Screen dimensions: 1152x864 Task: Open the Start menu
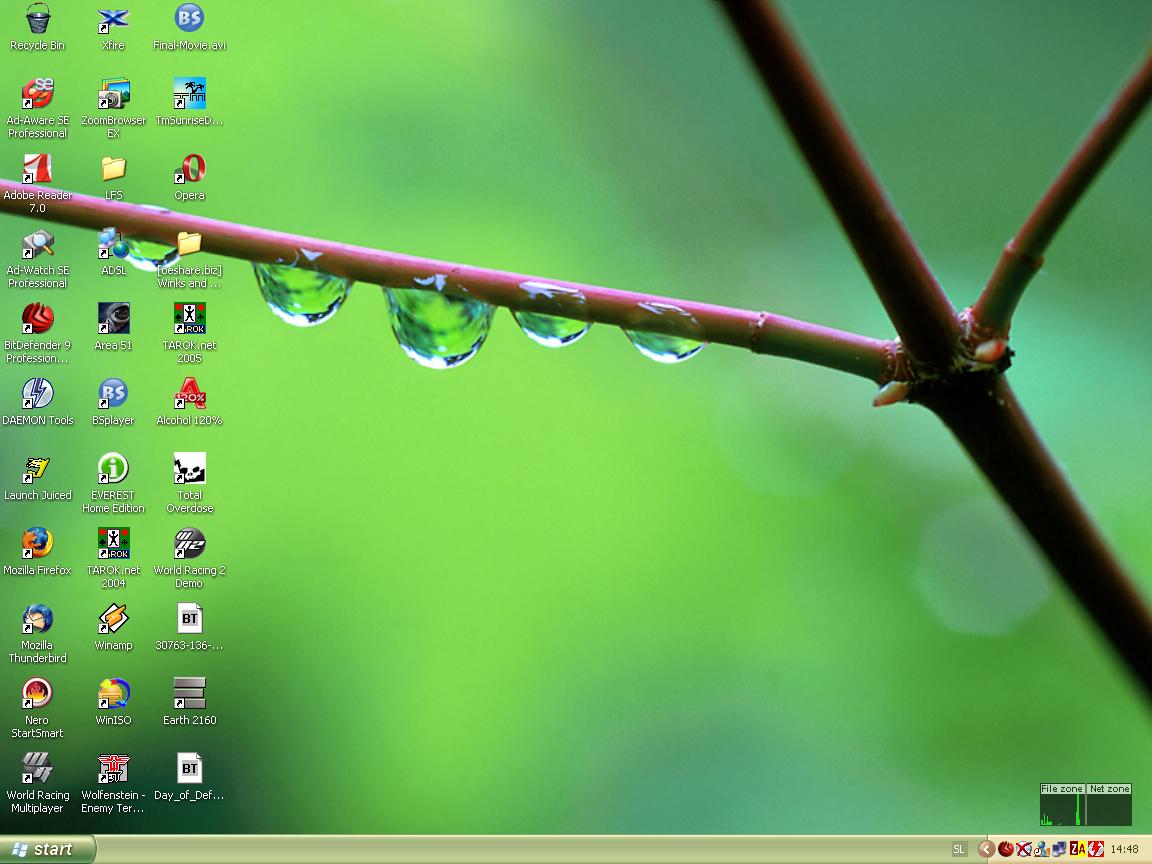click(x=47, y=849)
